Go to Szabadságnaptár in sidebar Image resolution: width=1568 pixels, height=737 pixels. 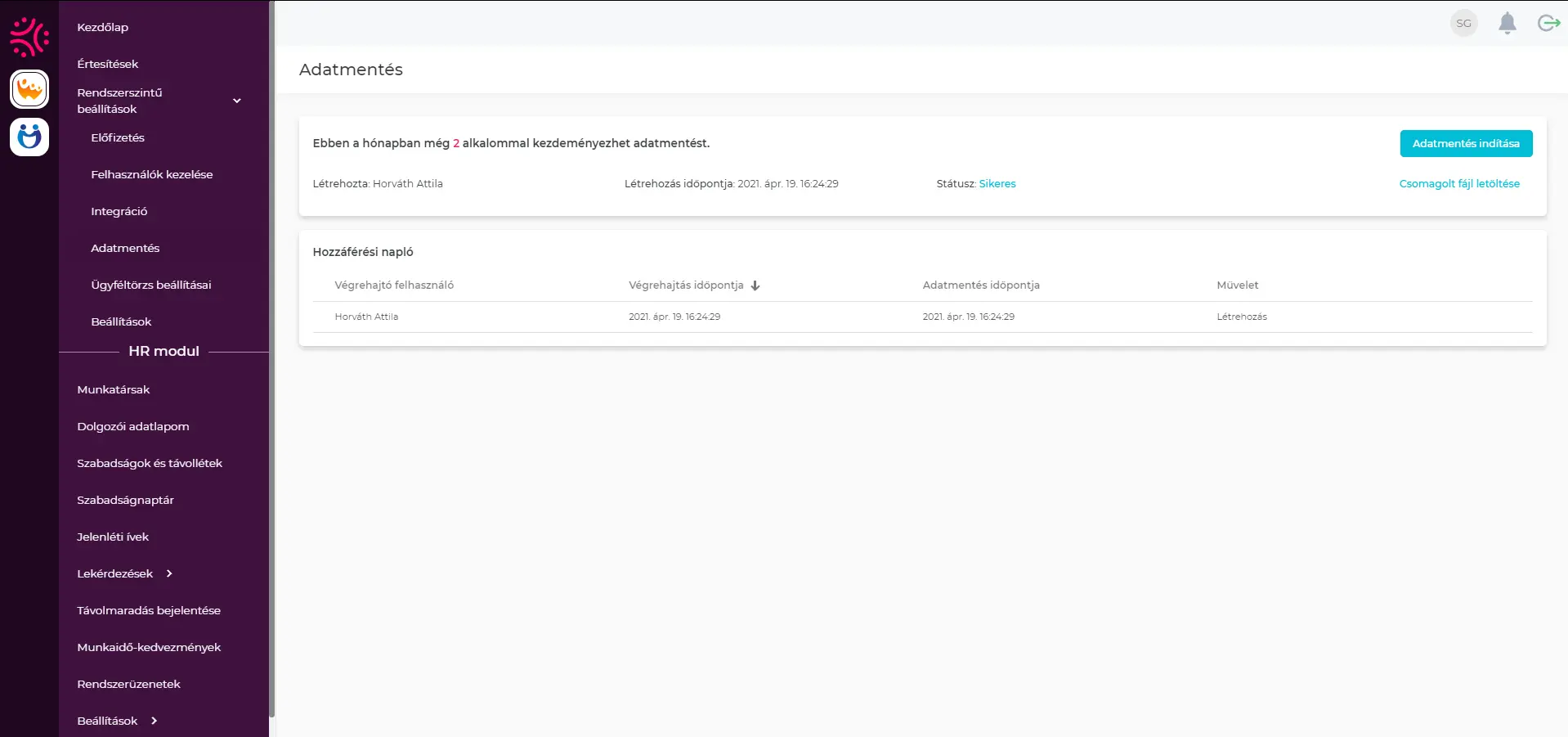125,500
